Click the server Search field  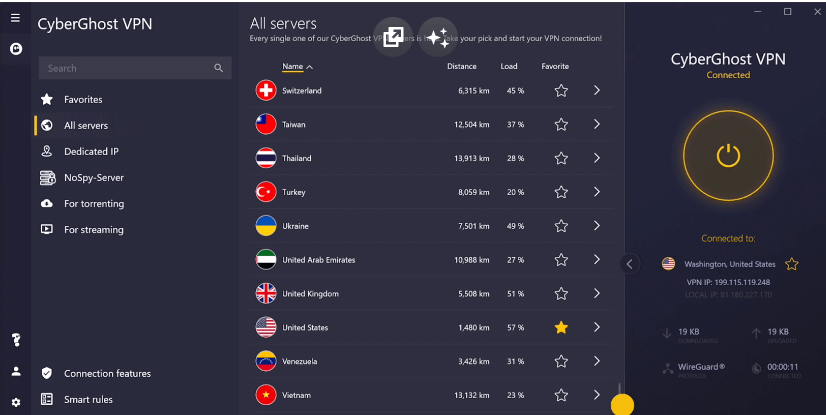[x=128, y=68]
